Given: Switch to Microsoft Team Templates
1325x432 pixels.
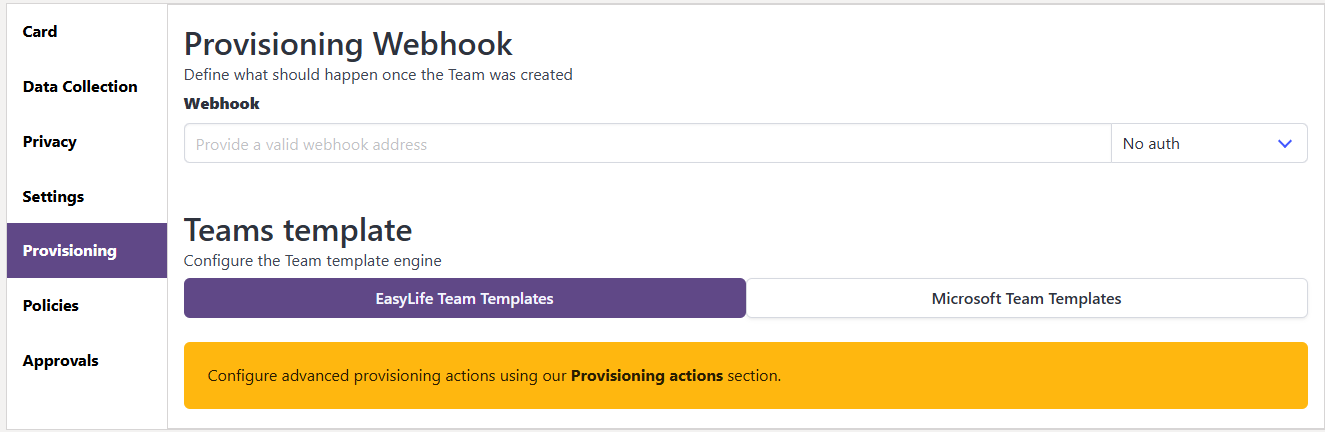Looking at the screenshot, I should [1026, 298].
